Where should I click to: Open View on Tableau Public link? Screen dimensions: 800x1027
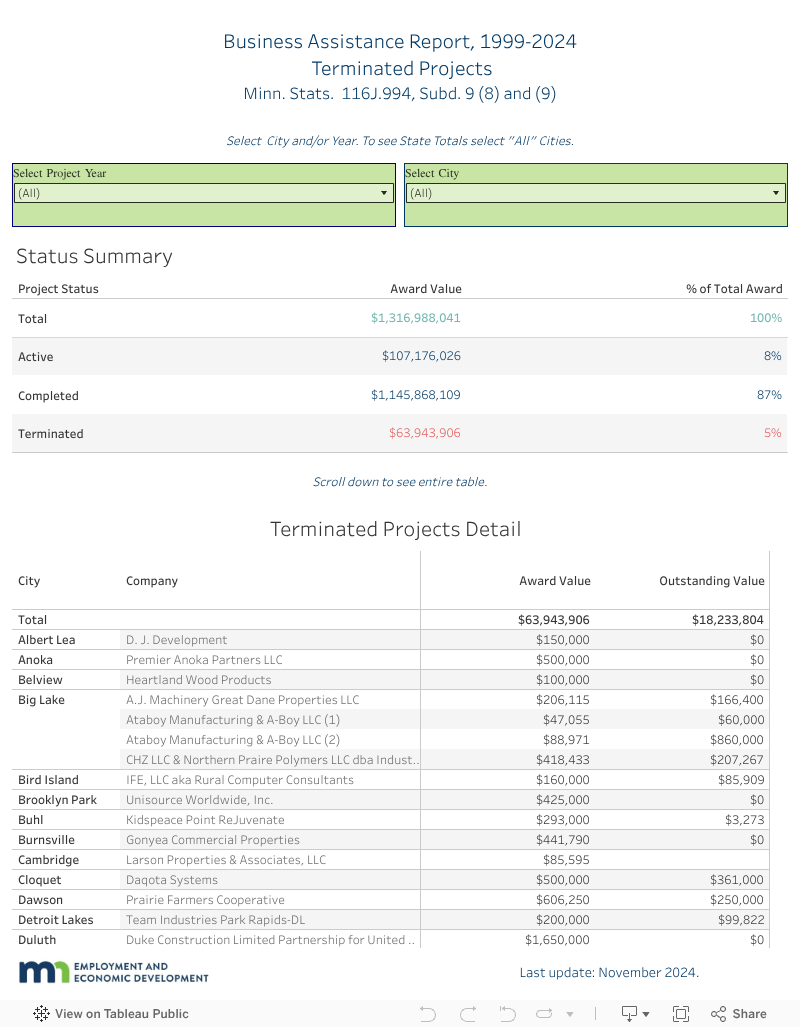[121, 1013]
